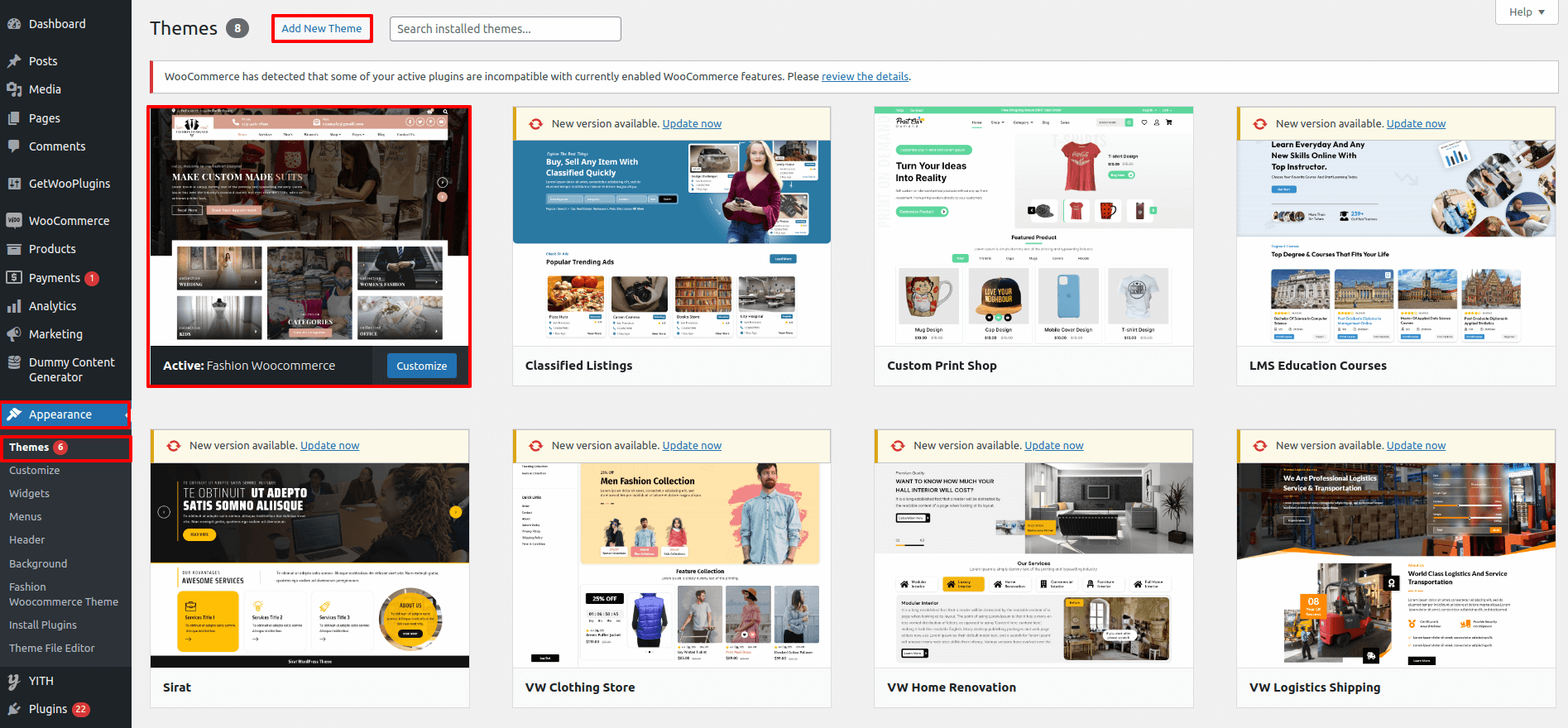The image size is (1568, 728).
Task: Open Media via its sidebar icon
Action: pos(14,89)
